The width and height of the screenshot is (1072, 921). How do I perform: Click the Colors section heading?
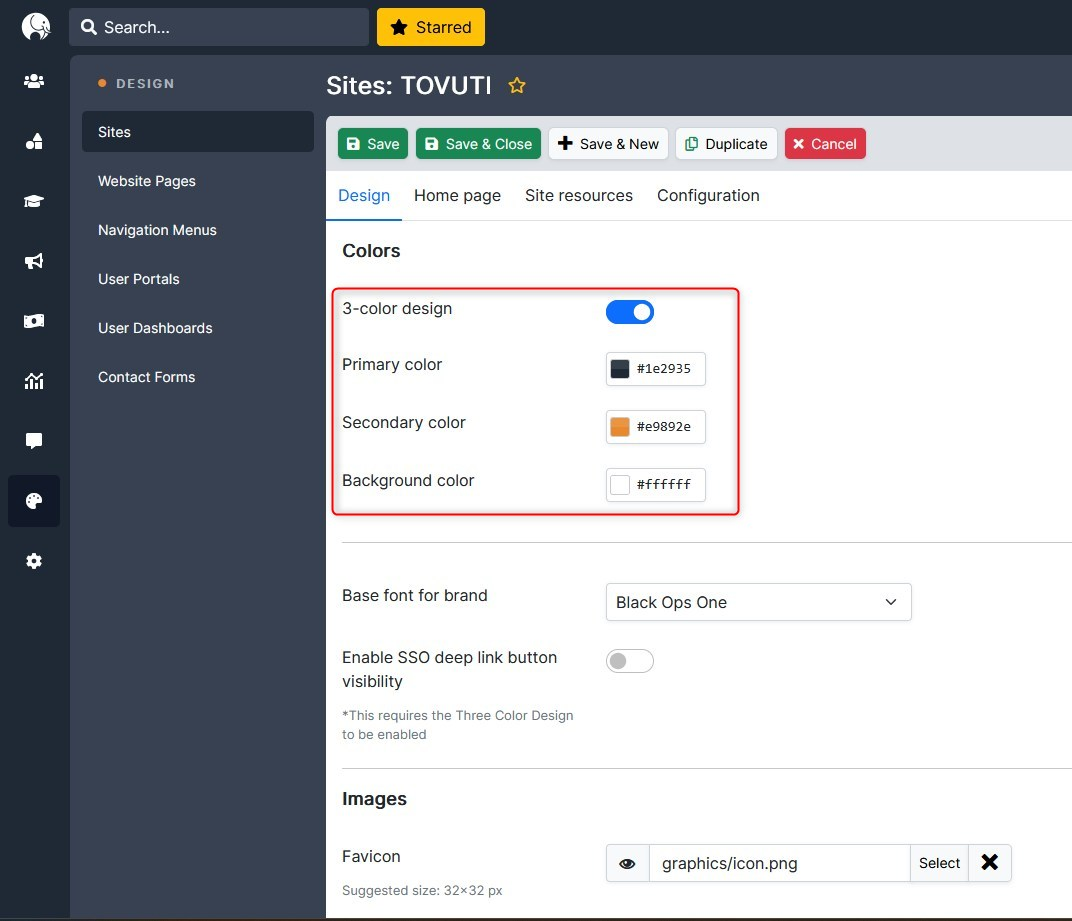coord(371,251)
